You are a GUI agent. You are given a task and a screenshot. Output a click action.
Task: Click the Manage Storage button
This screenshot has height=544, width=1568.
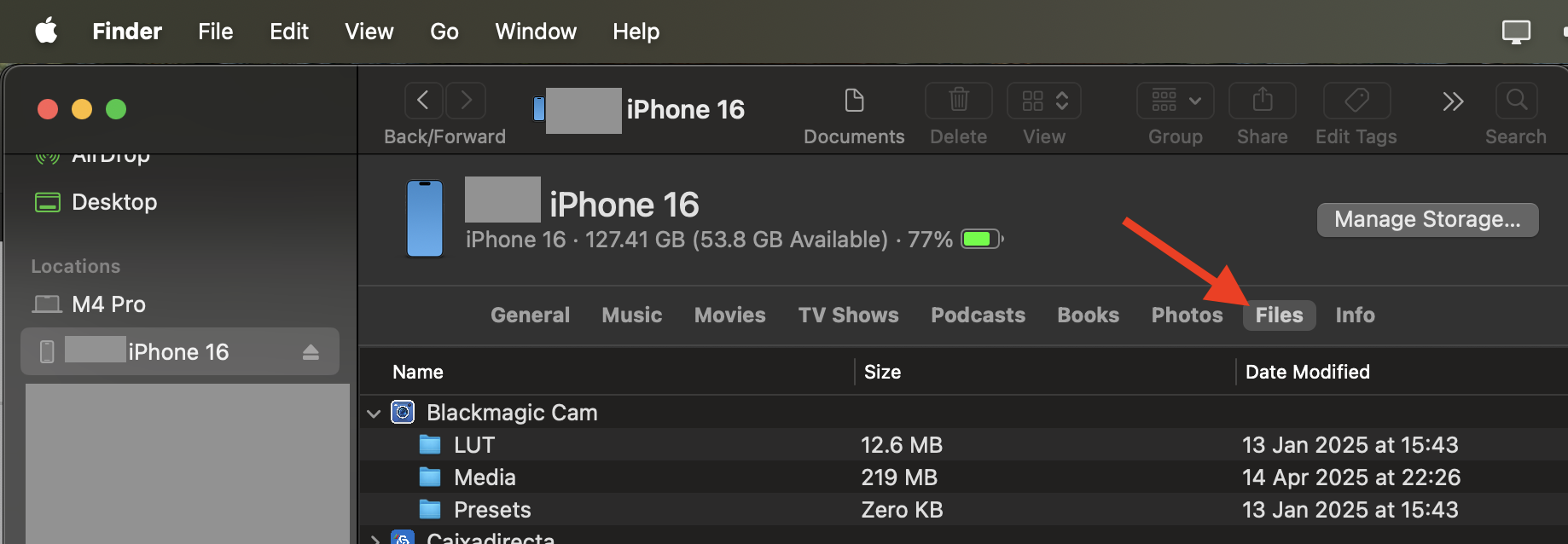(1427, 220)
